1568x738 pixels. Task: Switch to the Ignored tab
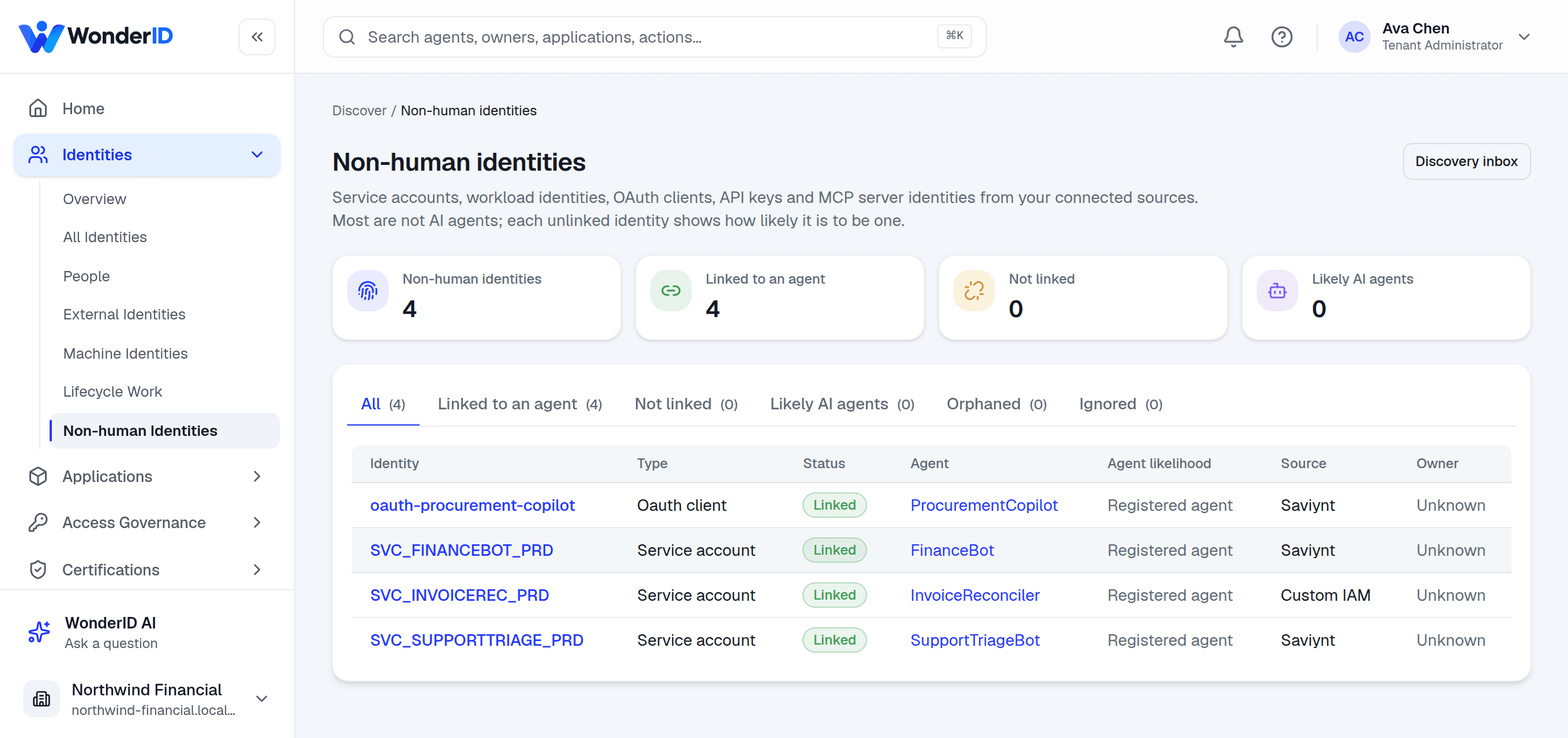click(1120, 404)
